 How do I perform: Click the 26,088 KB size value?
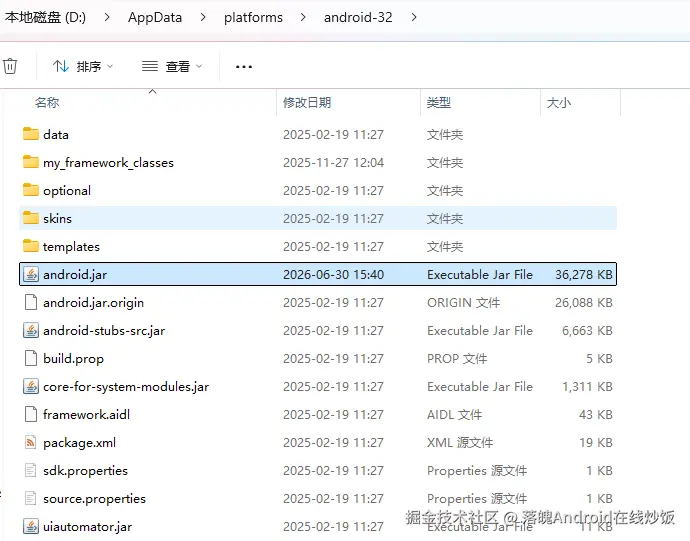(x=584, y=303)
